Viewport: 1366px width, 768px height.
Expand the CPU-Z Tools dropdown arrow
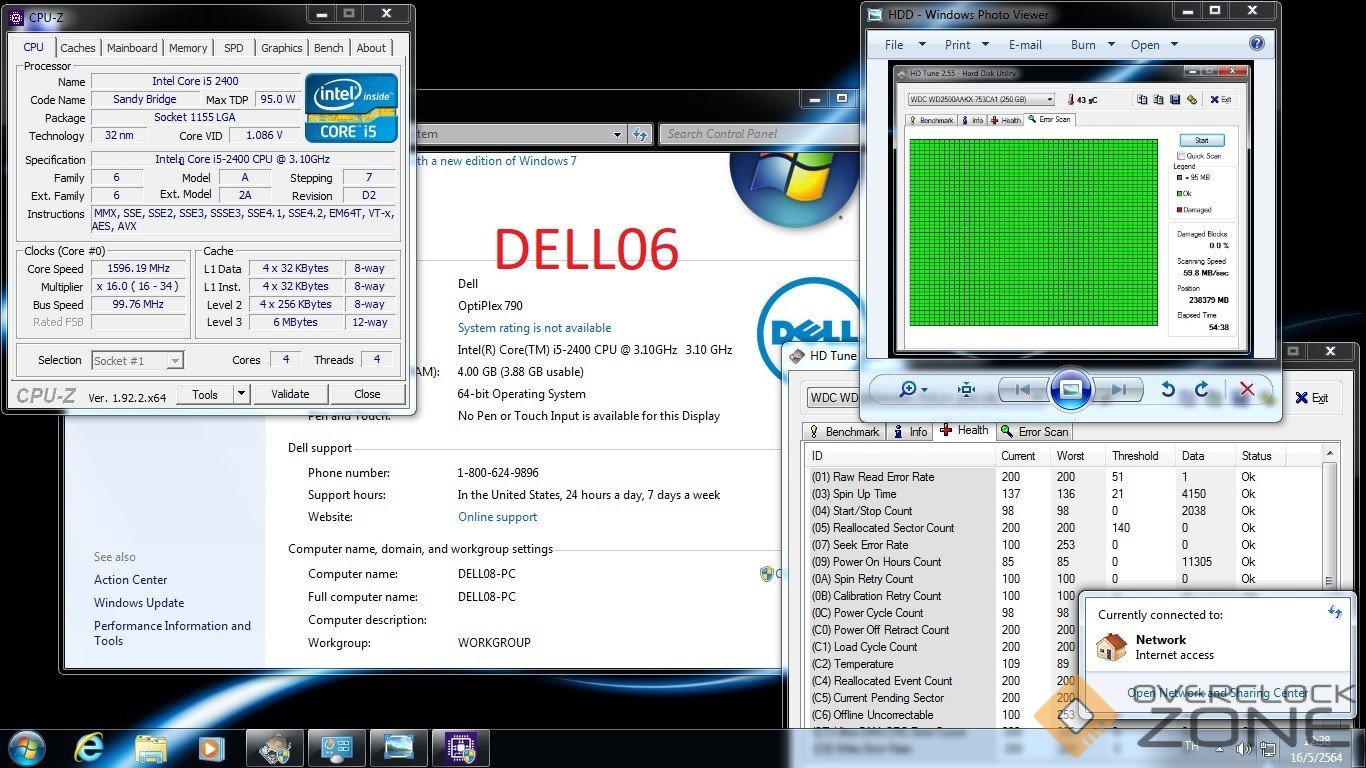[x=241, y=394]
